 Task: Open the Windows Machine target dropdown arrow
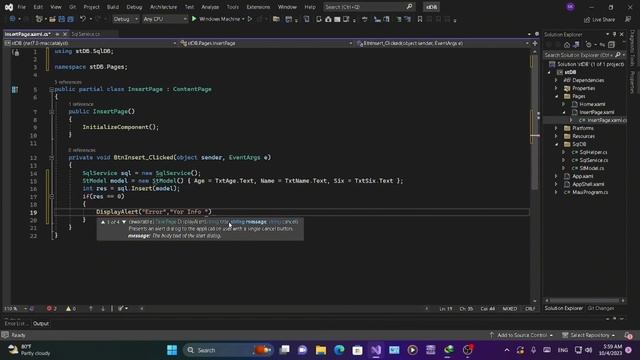pos(243,19)
